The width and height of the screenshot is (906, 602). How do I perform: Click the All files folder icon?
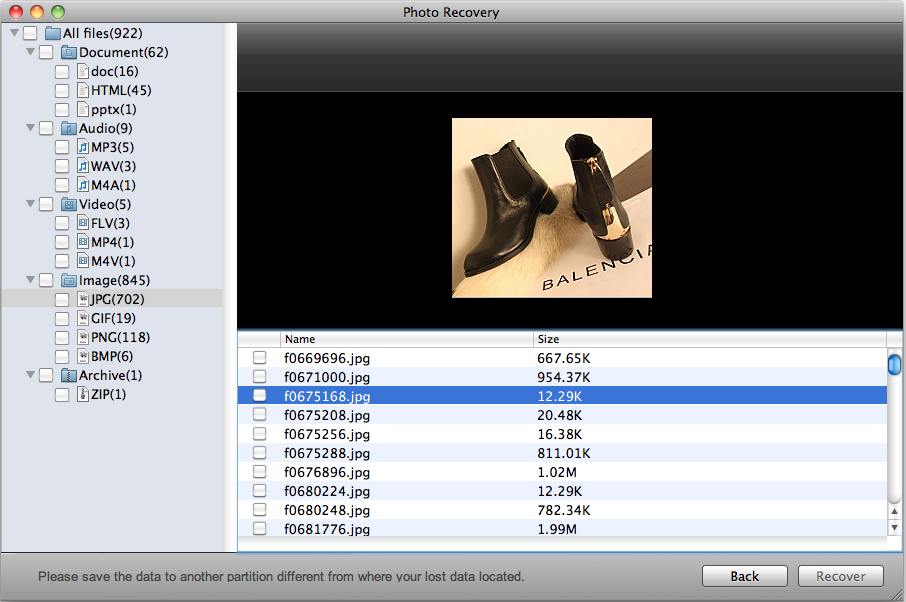pyautogui.click(x=53, y=34)
